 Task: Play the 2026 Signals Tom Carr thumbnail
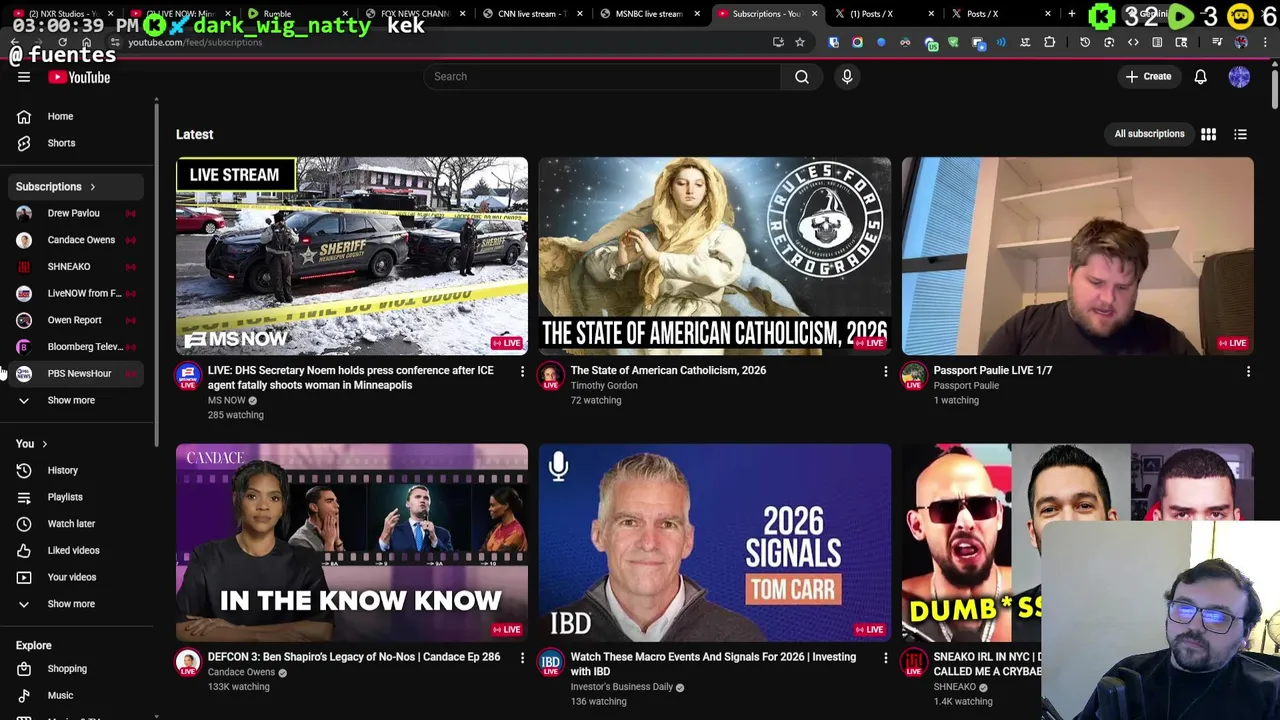[715, 542]
